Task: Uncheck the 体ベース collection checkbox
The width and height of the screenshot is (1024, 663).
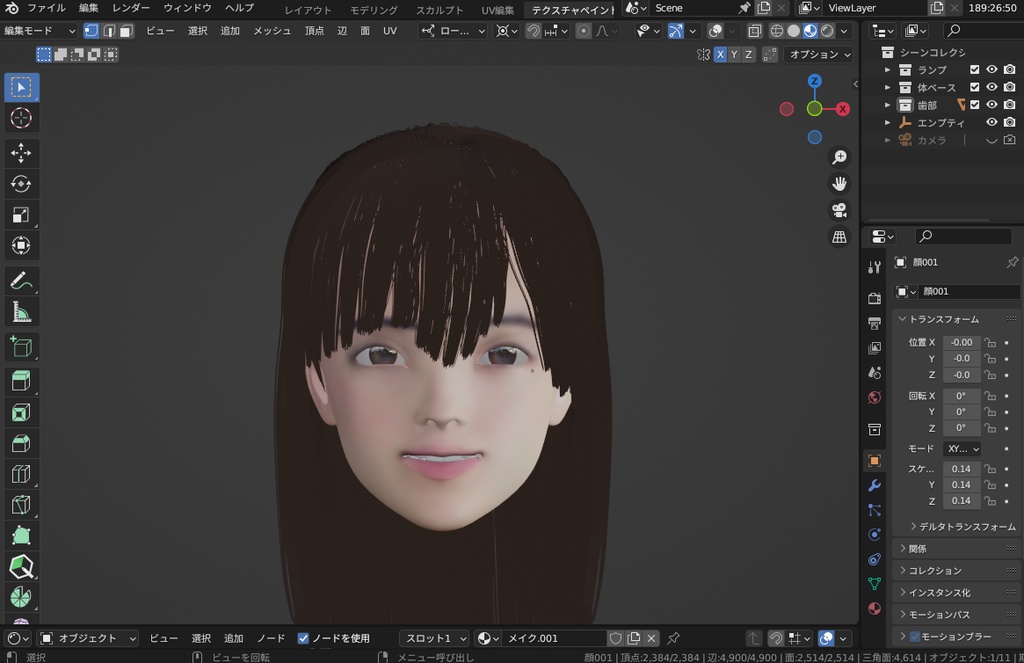Action: click(x=975, y=88)
